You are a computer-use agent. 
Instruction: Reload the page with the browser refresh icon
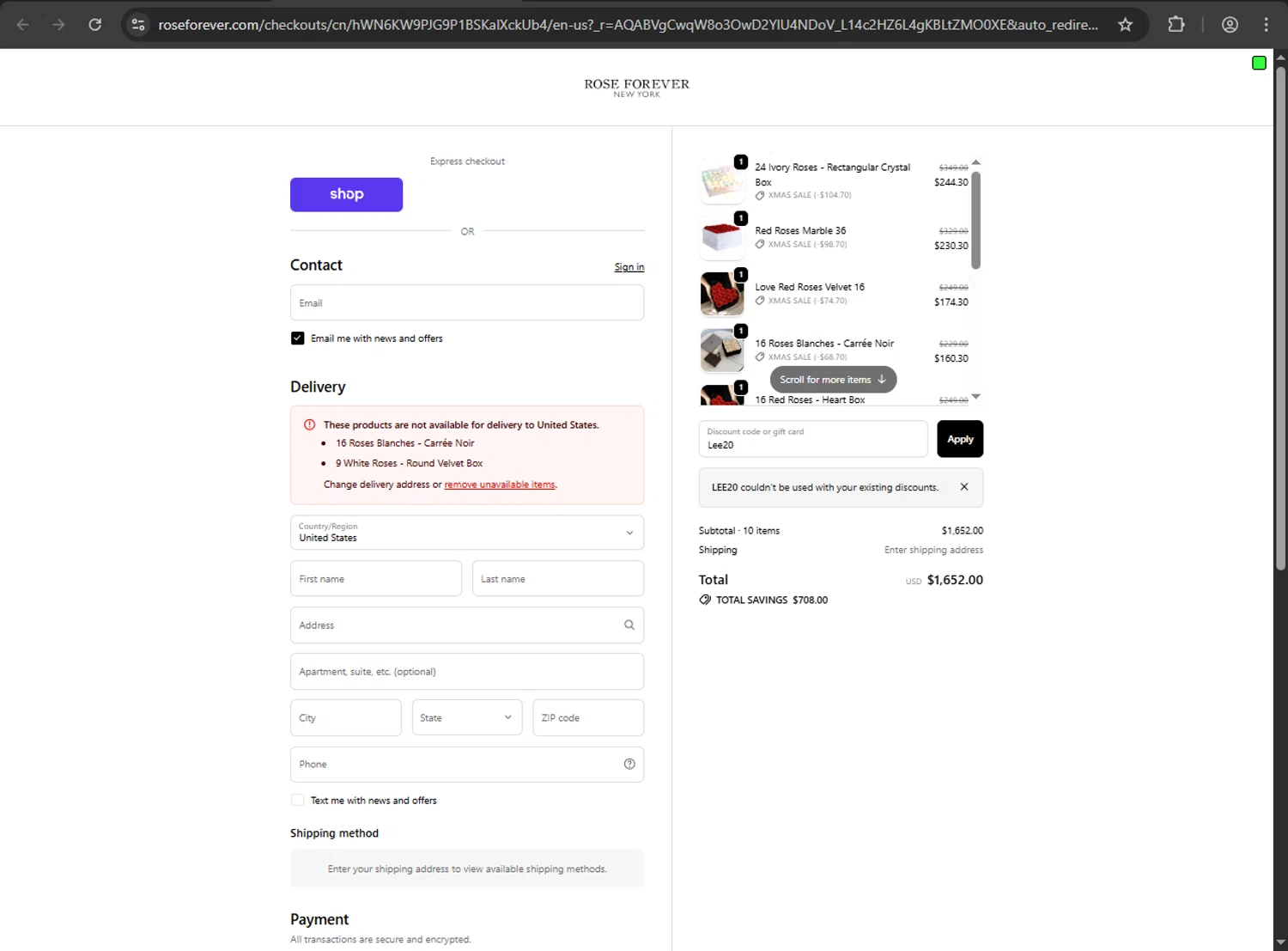(95, 24)
